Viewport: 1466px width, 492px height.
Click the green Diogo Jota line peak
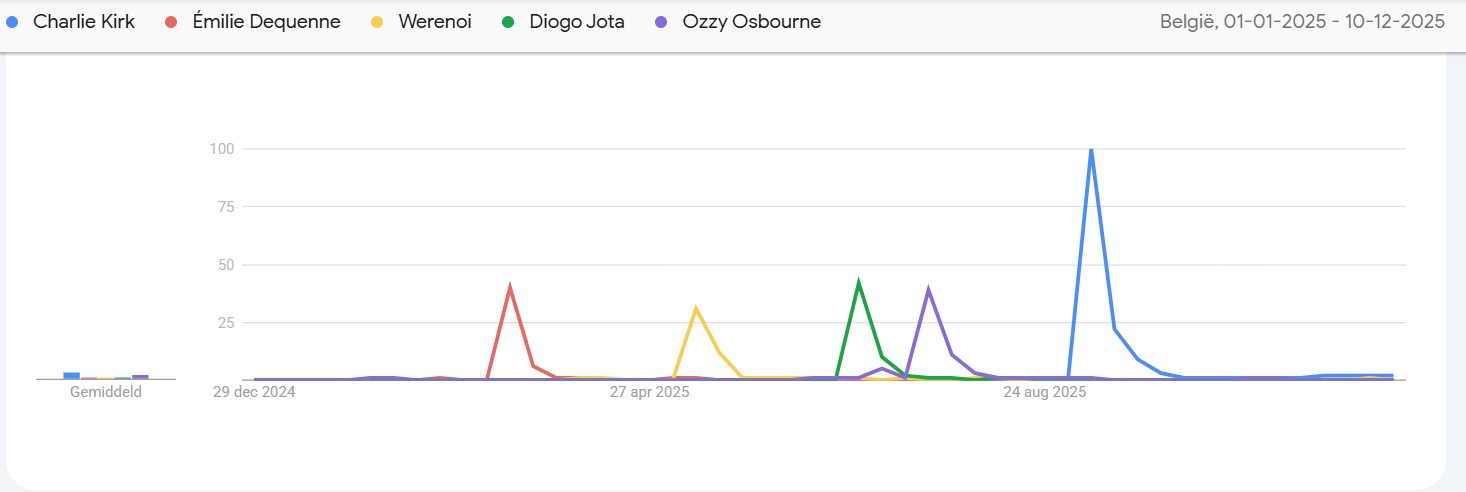pyautogui.click(x=858, y=283)
